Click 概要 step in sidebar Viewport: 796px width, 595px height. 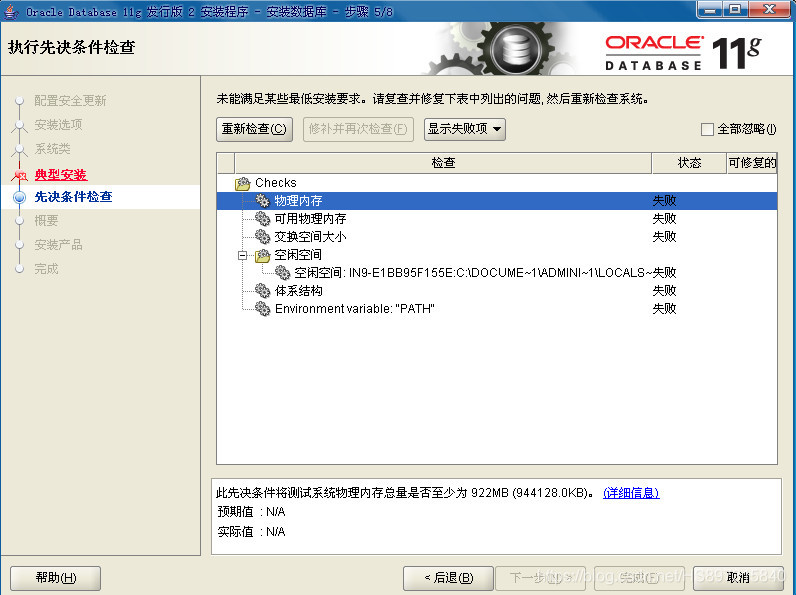[46, 221]
